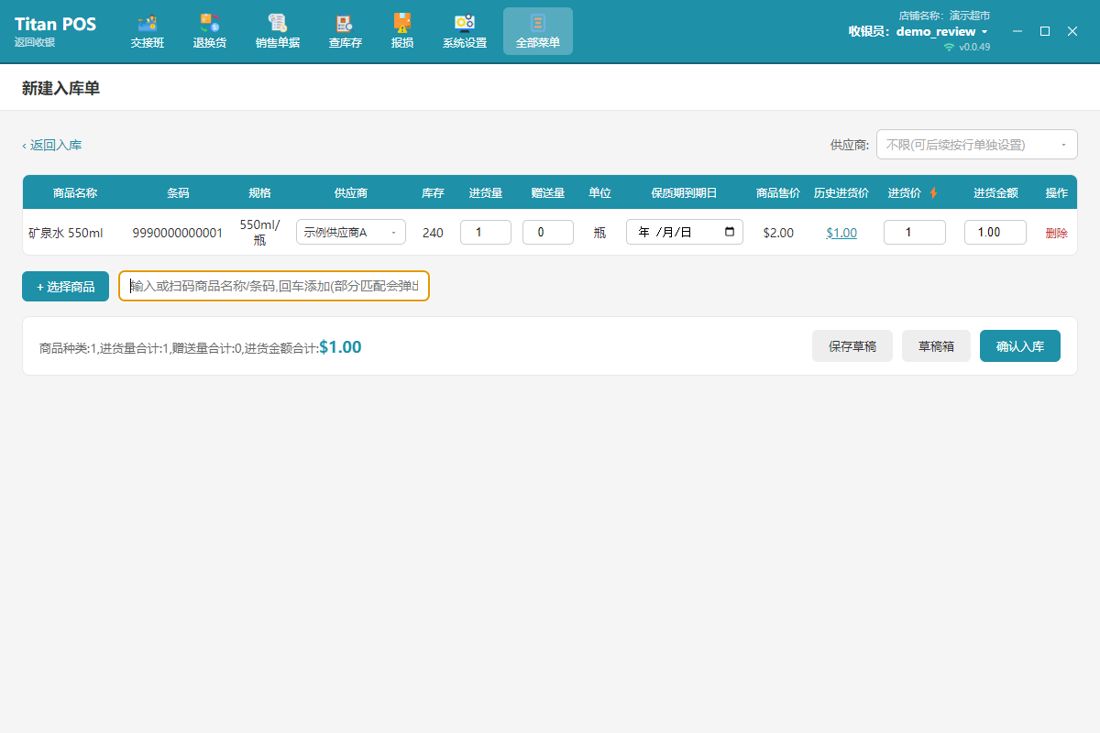Click the 进货量 quantity input field

485,232
